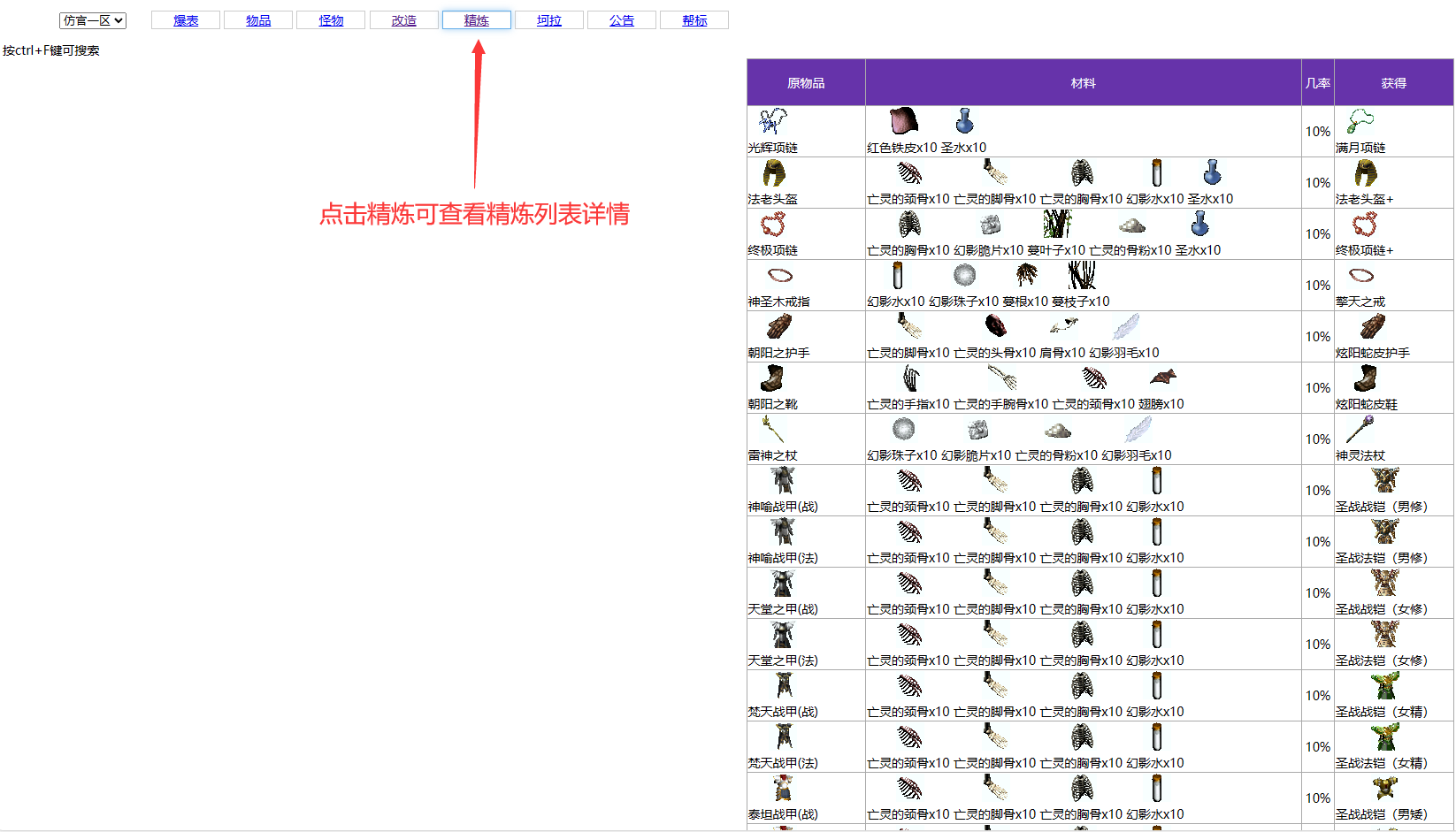Click the 满月项链 result icon
Screen dimensions: 1456x832
pos(1360,121)
